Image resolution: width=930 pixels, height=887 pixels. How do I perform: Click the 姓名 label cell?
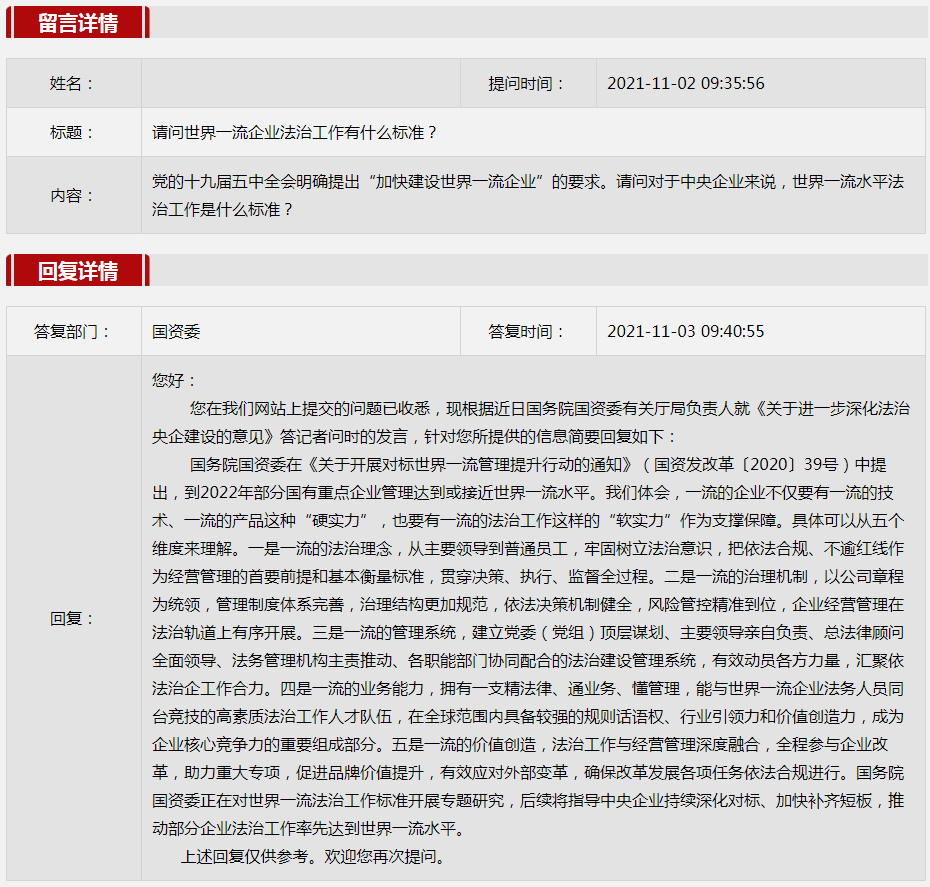coord(72,83)
